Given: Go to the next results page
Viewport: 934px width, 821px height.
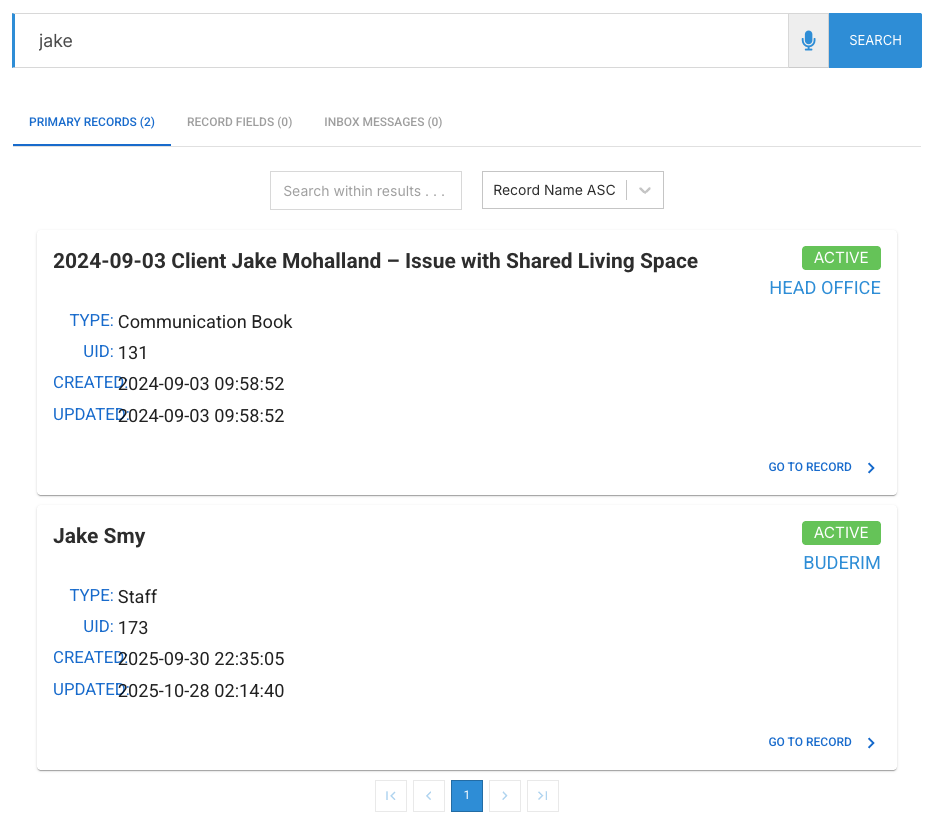Looking at the screenshot, I should (x=505, y=796).
